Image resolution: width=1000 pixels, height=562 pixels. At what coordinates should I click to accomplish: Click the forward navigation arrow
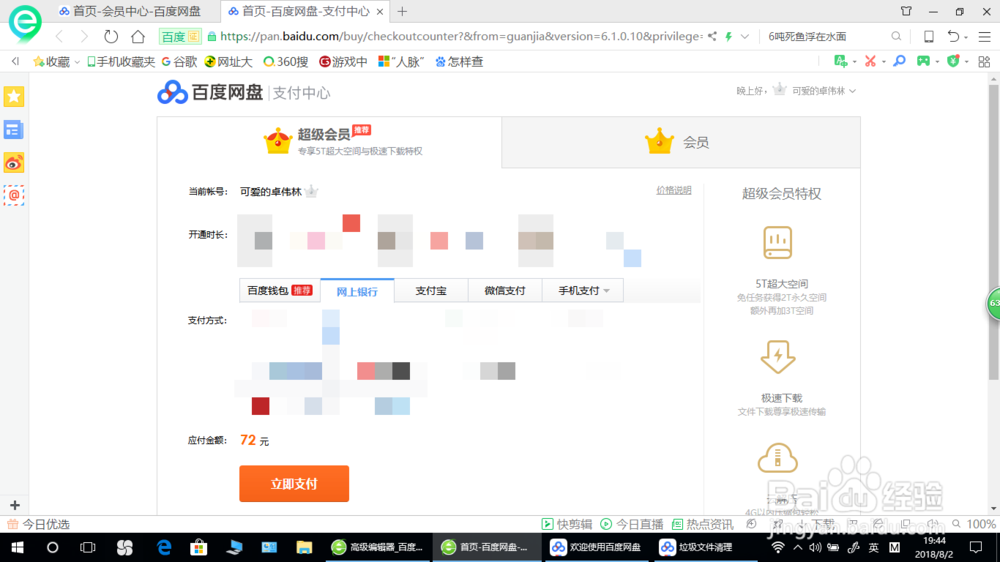tap(84, 36)
